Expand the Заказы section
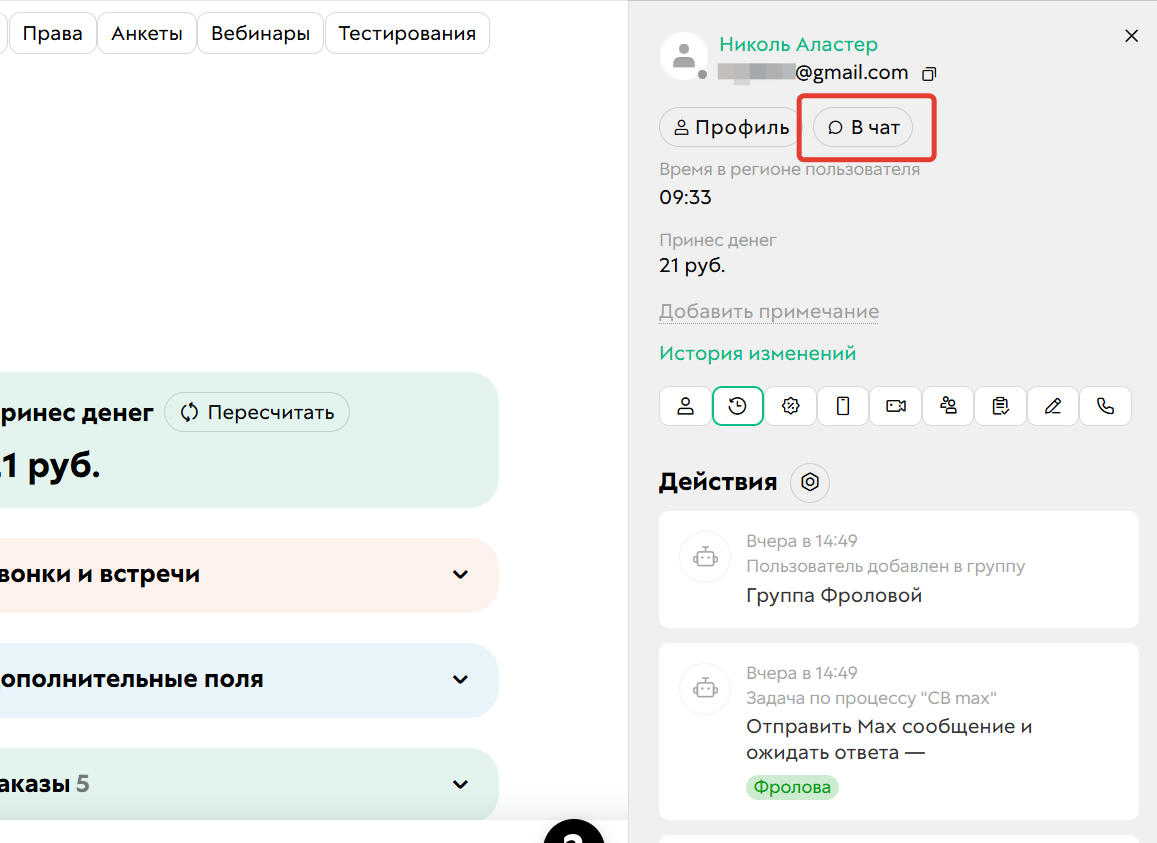Screen dimensions: 1157x843 pos(460,785)
